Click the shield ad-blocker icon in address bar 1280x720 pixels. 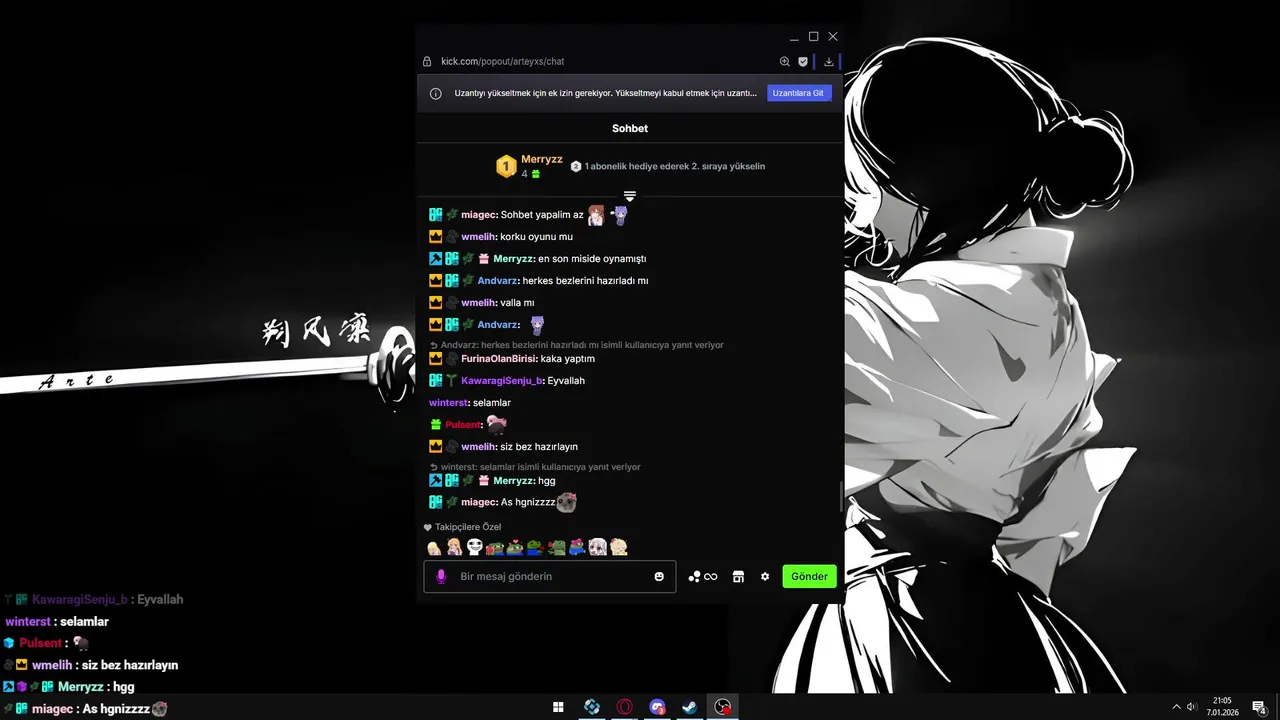click(x=803, y=61)
